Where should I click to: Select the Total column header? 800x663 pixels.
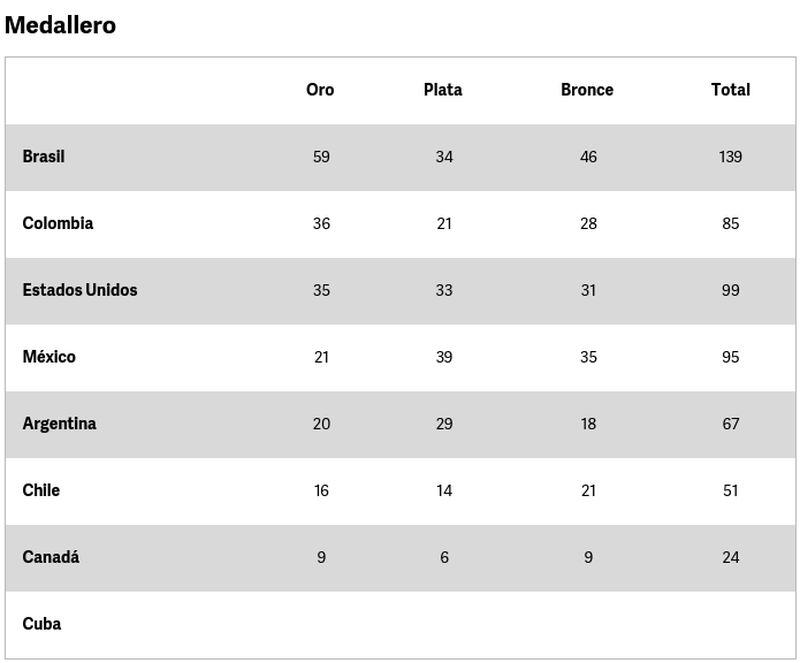click(730, 90)
